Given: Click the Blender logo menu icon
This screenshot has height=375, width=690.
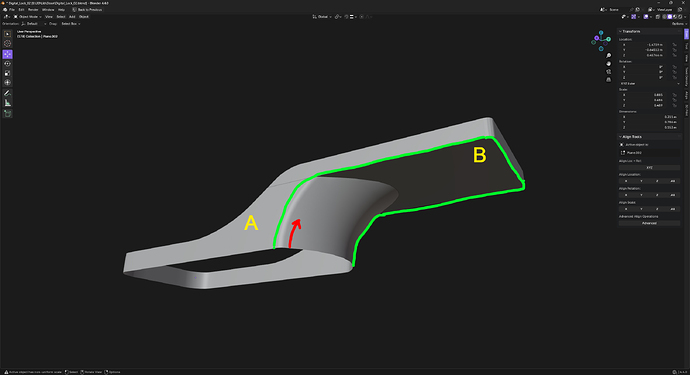Looking at the screenshot, I should click(x=5, y=10).
